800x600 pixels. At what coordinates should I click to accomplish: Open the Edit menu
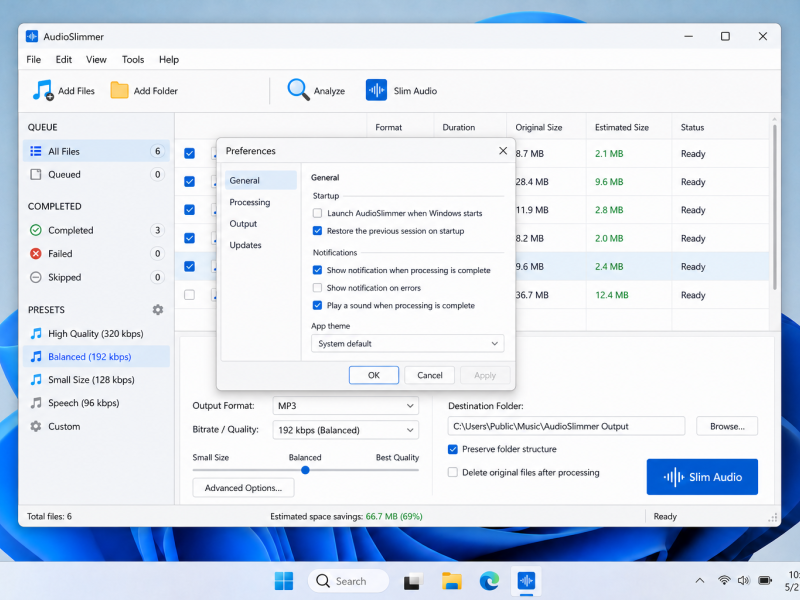[64, 59]
